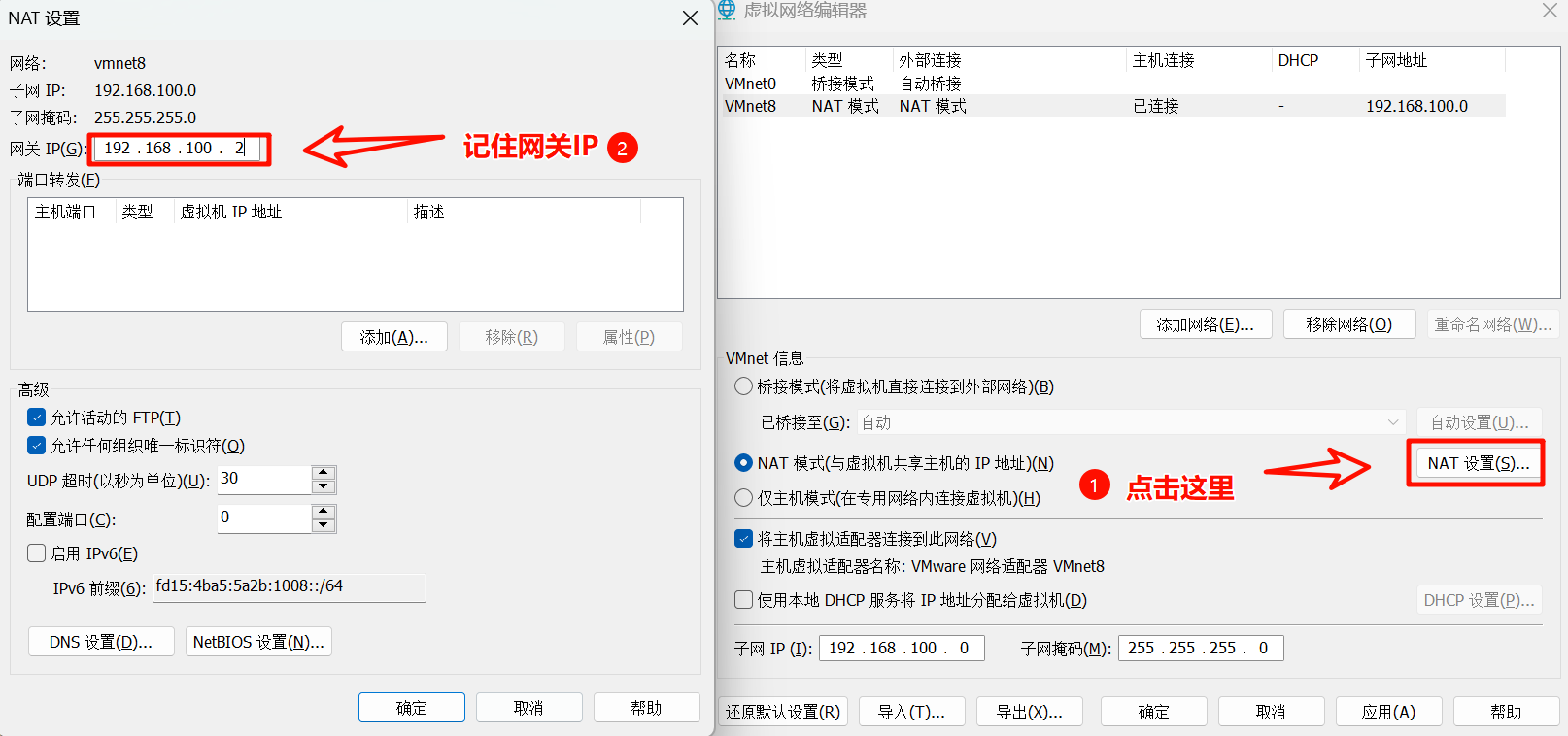The image size is (1568, 736).
Task: Click 添加网络(E)... button
Action: coord(1205,324)
